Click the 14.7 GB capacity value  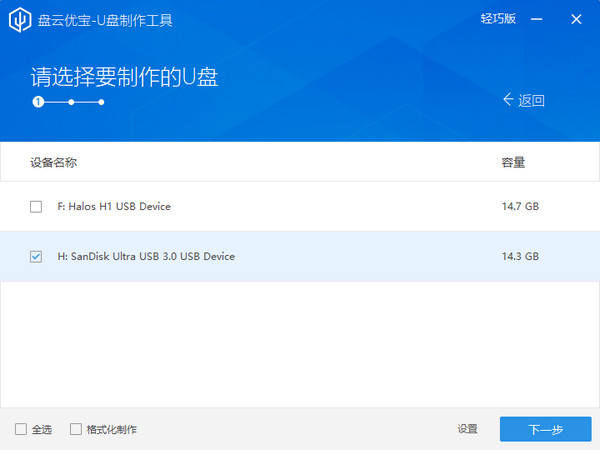click(520, 207)
